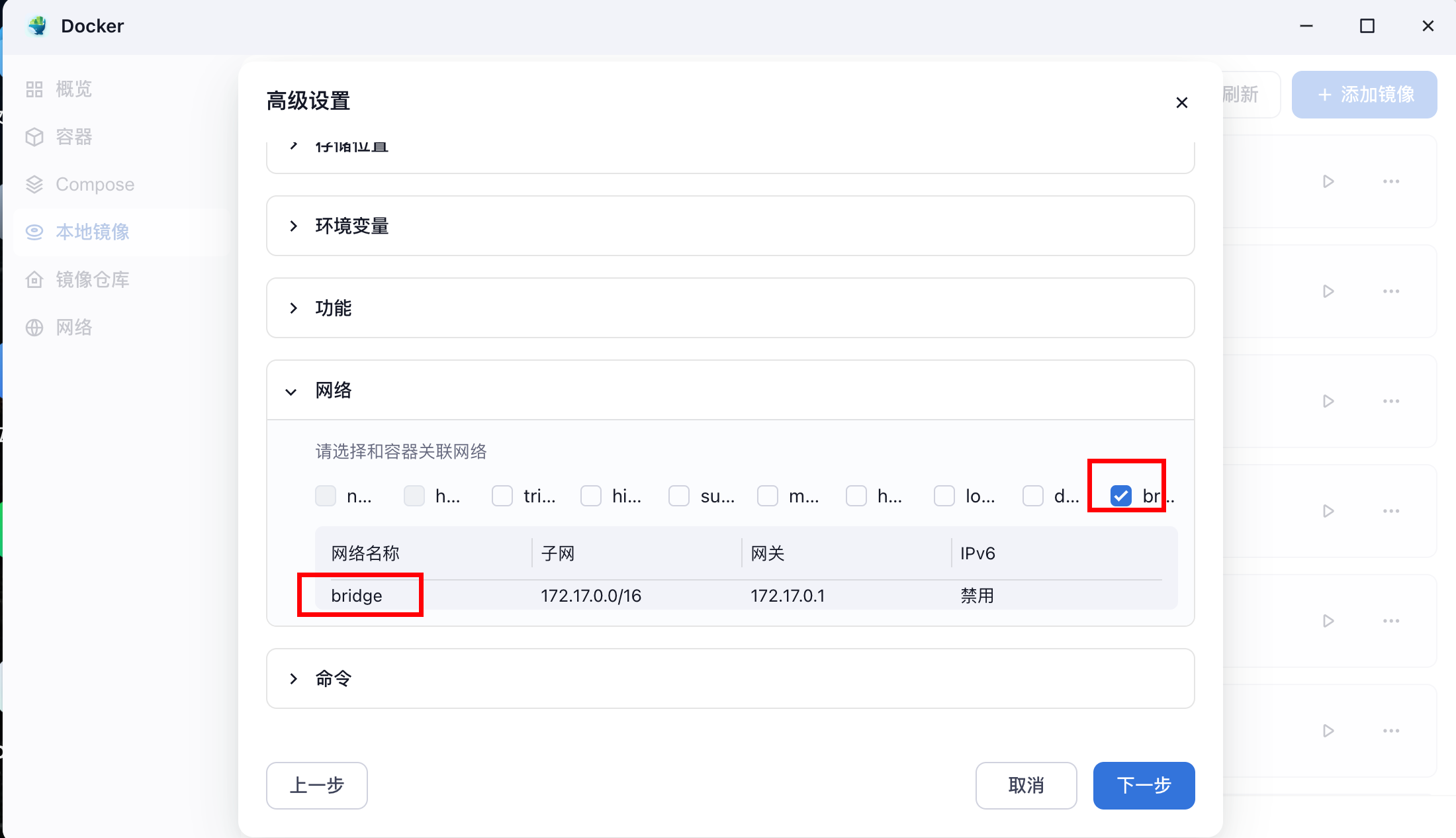Check the su... network checkbox

coord(679,496)
